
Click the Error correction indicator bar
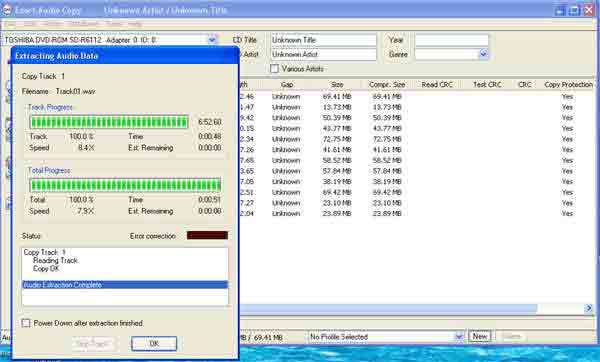coord(207,235)
